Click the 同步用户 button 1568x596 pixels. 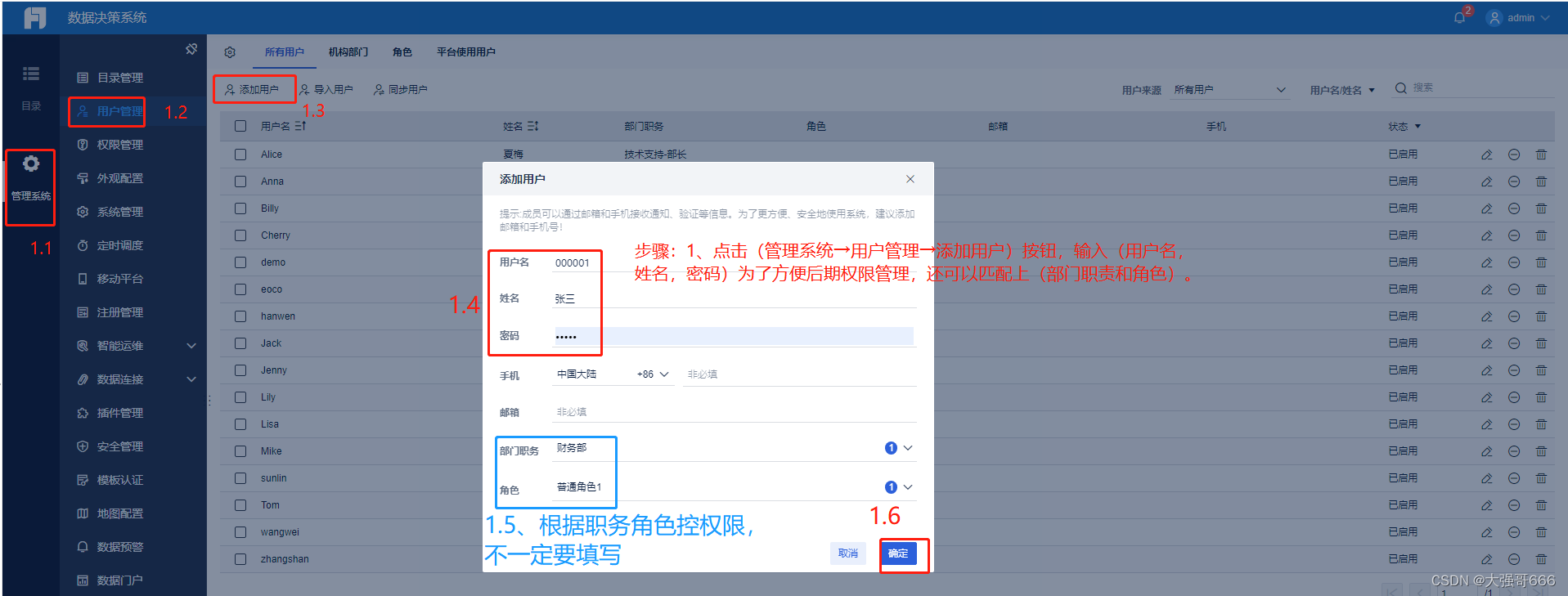pos(401,90)
